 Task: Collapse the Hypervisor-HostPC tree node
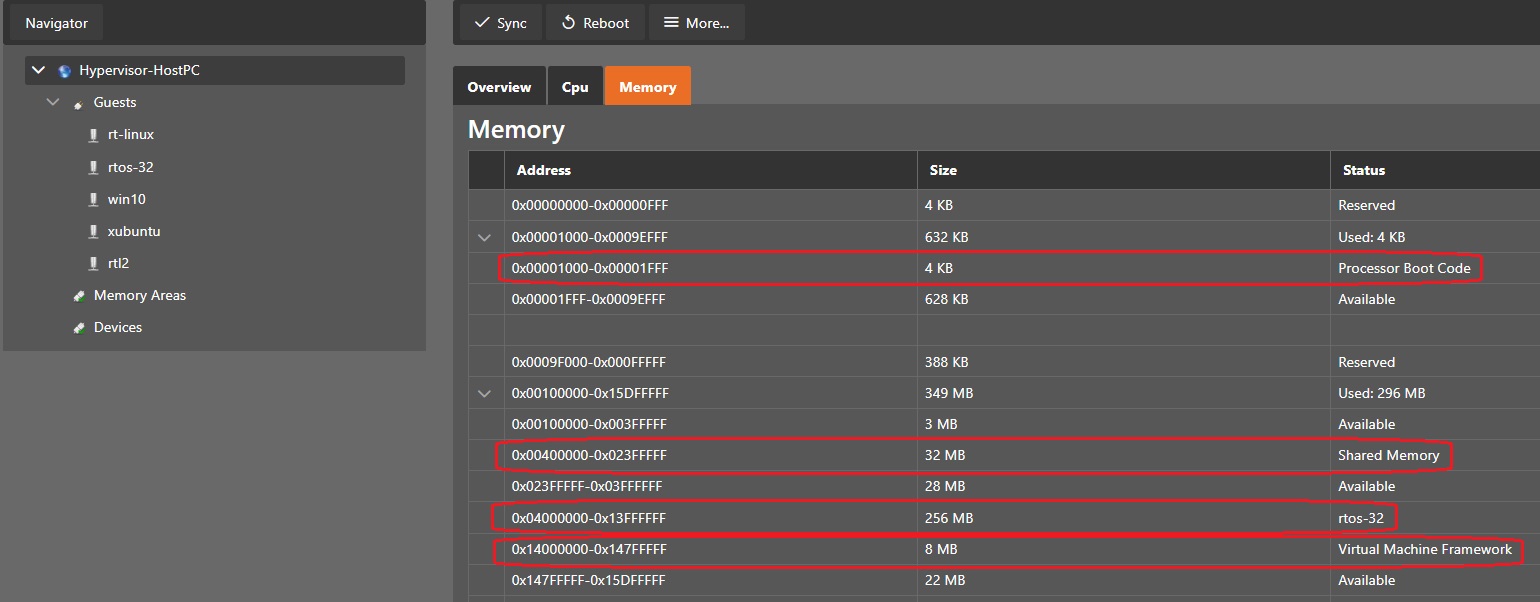pyautogui.click(x=39, y=71)
